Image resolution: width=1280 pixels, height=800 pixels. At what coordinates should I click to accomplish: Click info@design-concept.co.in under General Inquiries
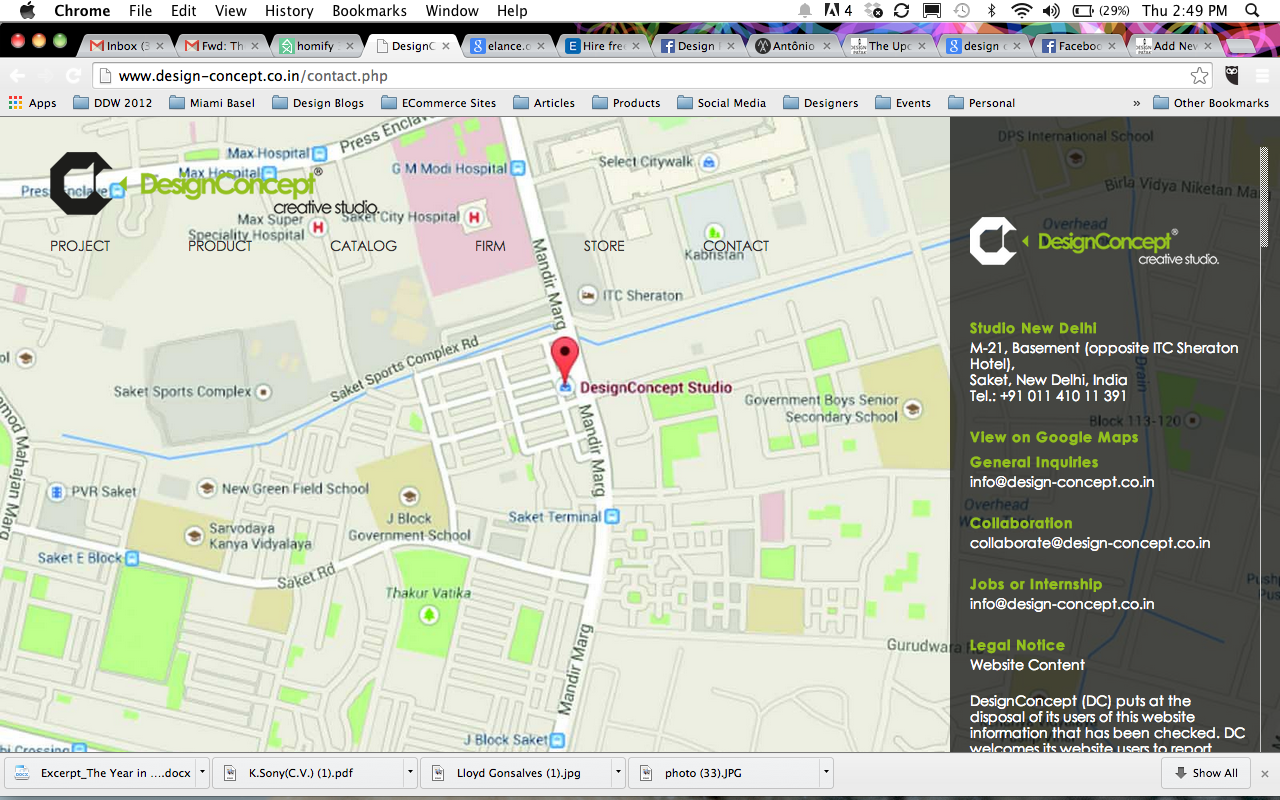pyautogui.click(x=1062, y=482)
